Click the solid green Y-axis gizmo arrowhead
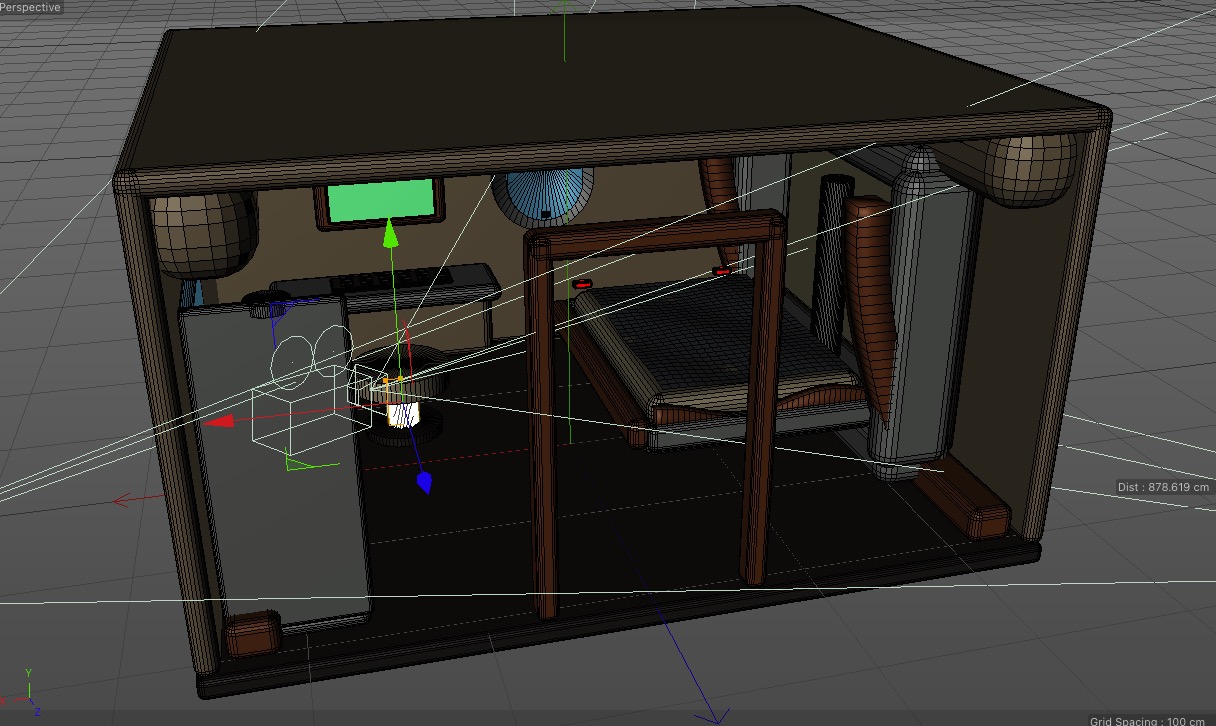1216x726 pixels. pos(391,235)
